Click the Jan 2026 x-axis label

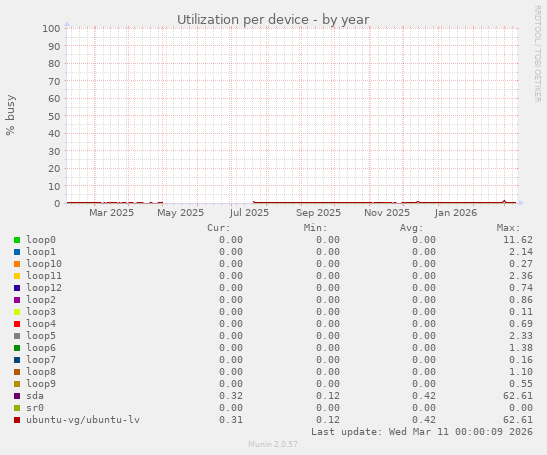point(456,213)
